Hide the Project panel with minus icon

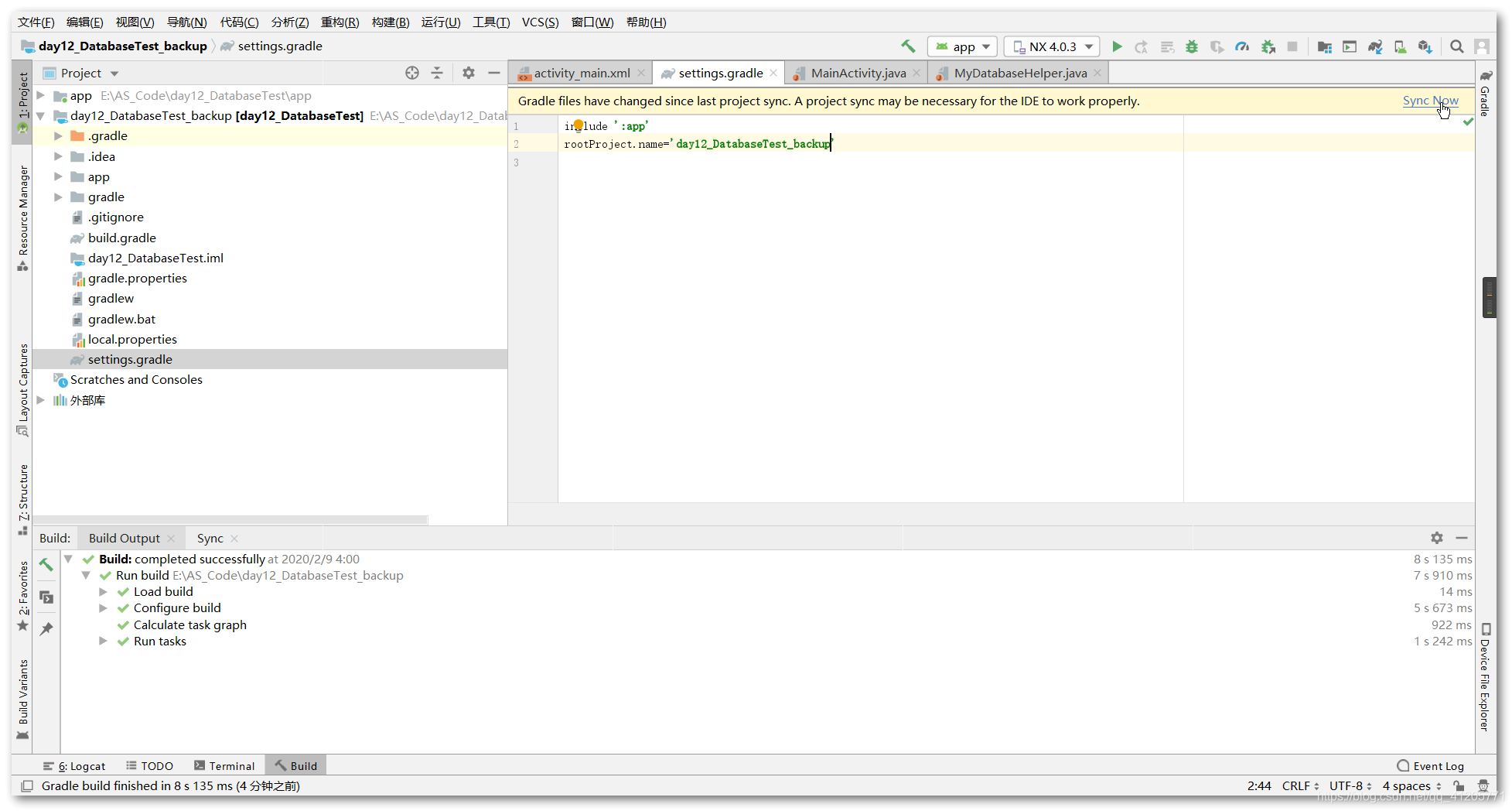tap(494, 73)
